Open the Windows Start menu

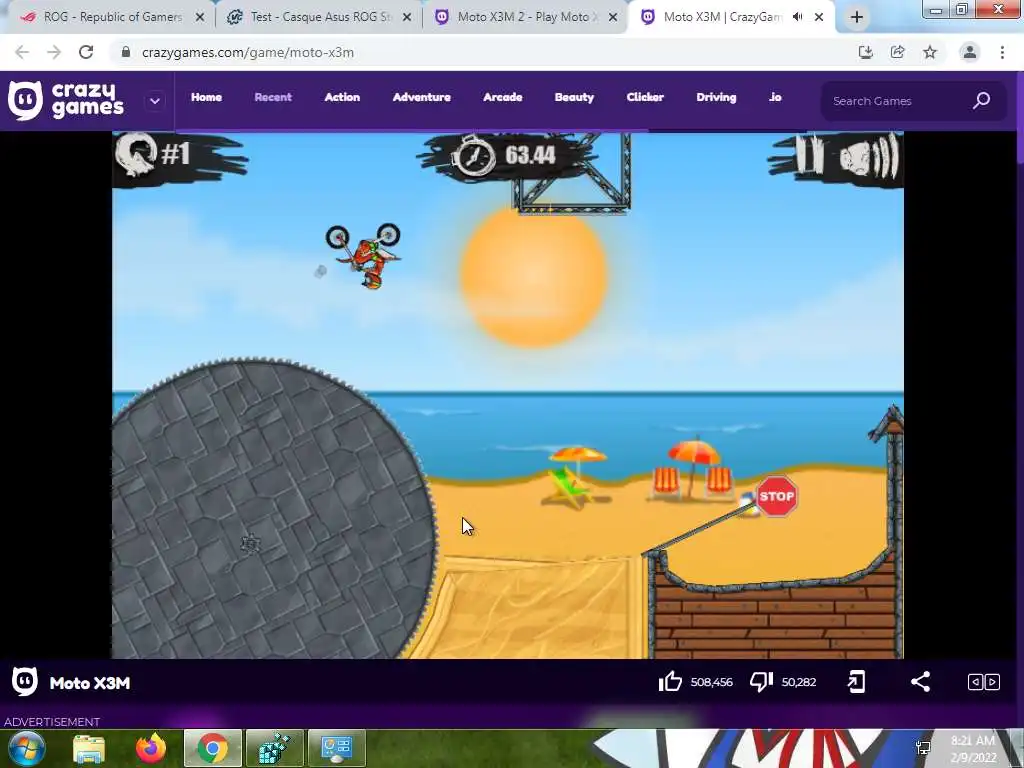[x=26, y=748]
